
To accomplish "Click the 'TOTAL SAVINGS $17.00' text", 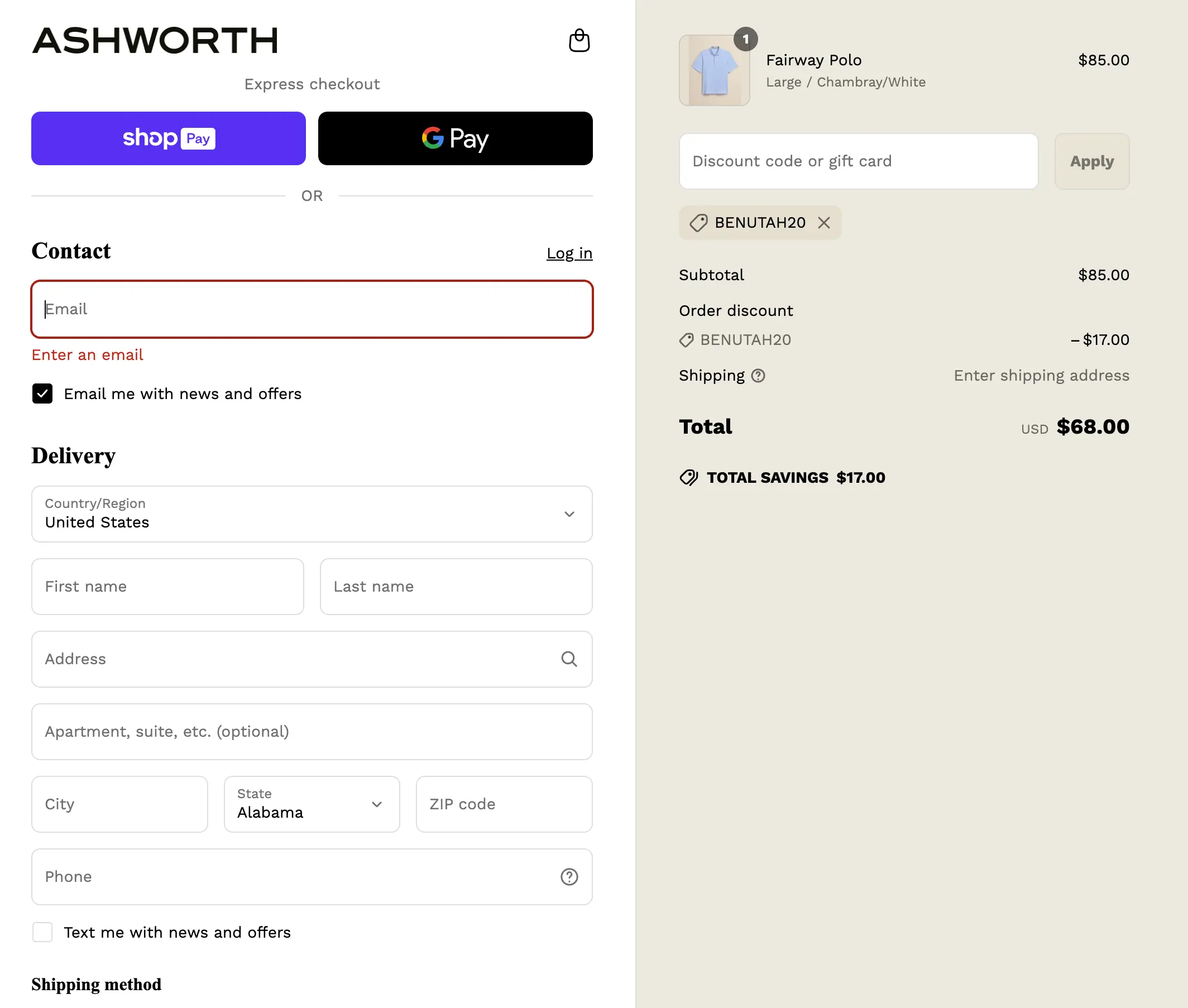I will (796, 478).
